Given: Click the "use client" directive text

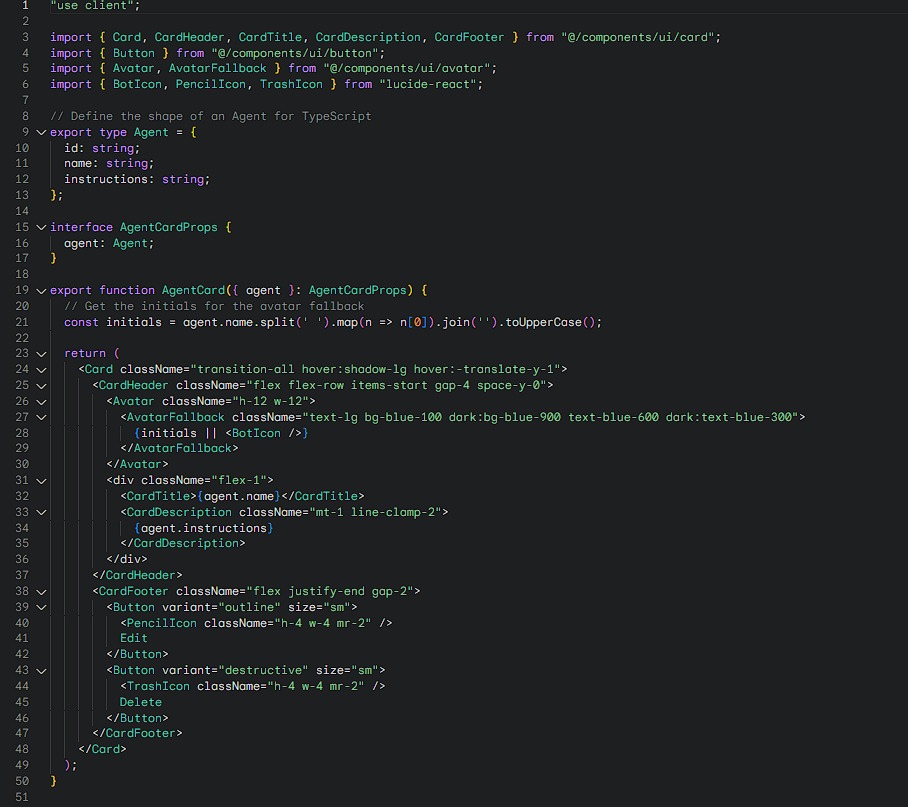Looking at the screenshot, I should [x=95, y=5].
